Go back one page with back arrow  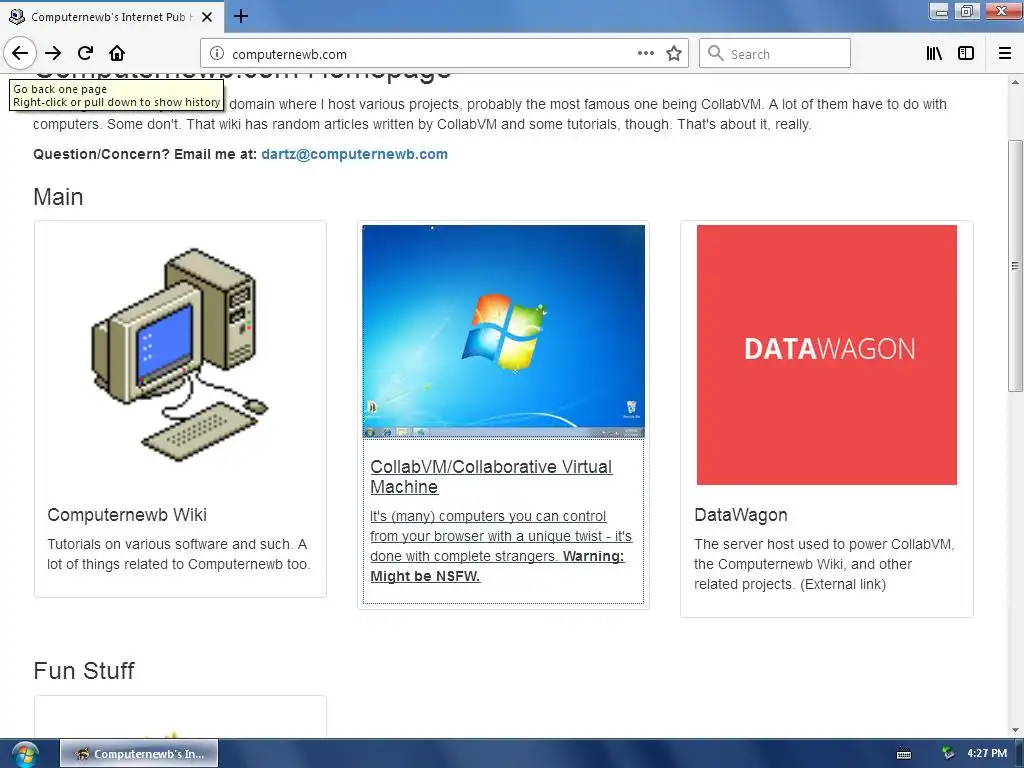click(x=20, y=53)
